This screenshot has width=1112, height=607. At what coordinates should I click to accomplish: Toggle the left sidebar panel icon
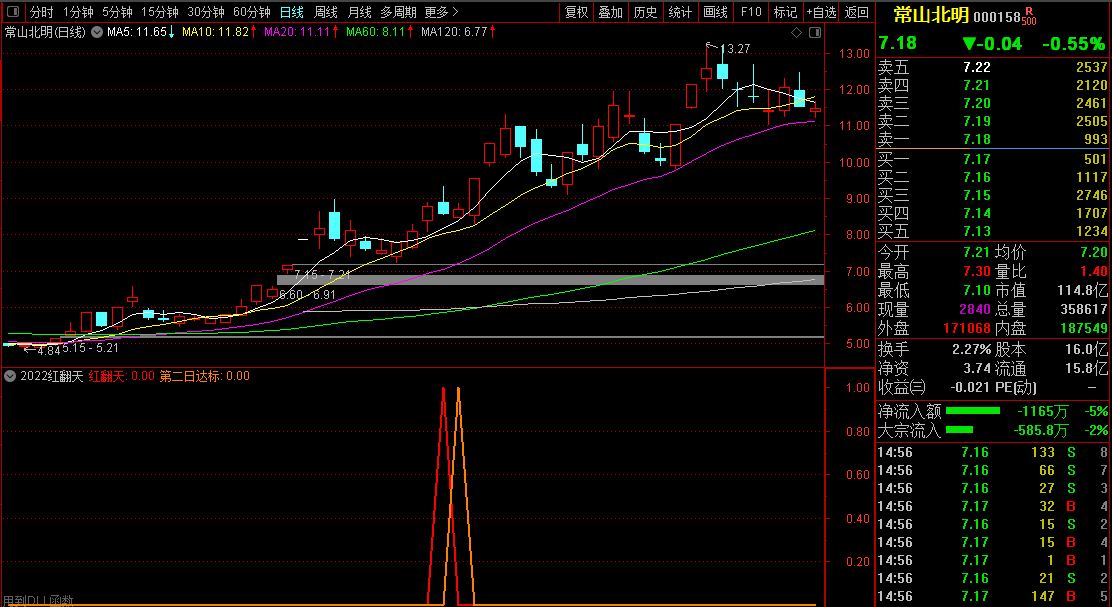15,12
